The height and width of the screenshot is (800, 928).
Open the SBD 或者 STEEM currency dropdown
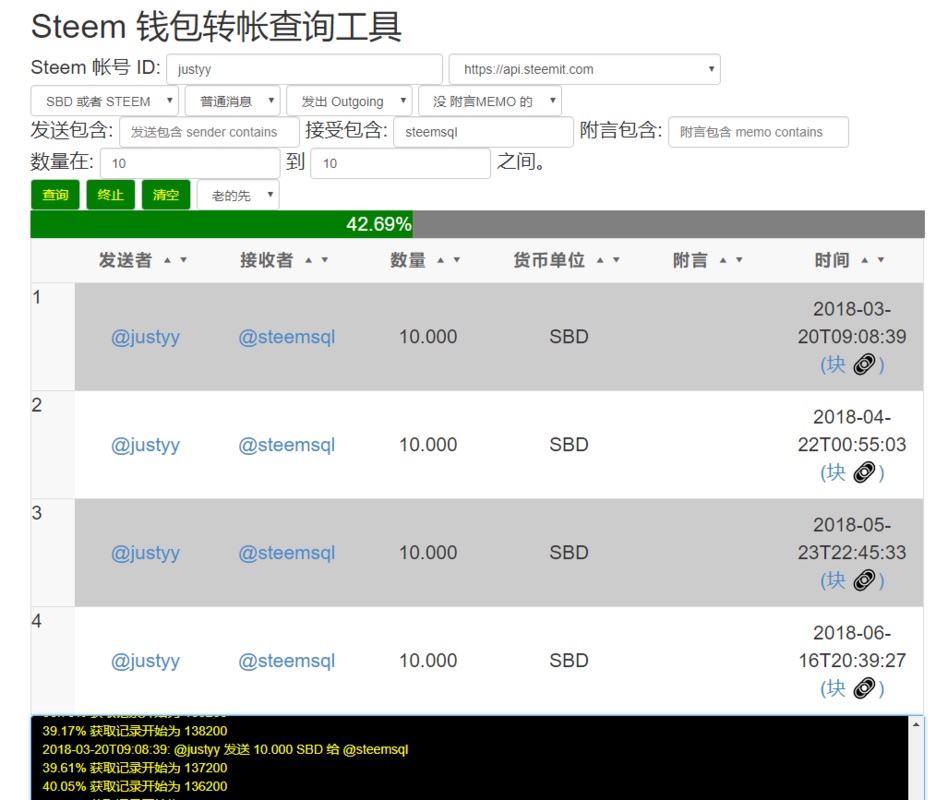104,101
